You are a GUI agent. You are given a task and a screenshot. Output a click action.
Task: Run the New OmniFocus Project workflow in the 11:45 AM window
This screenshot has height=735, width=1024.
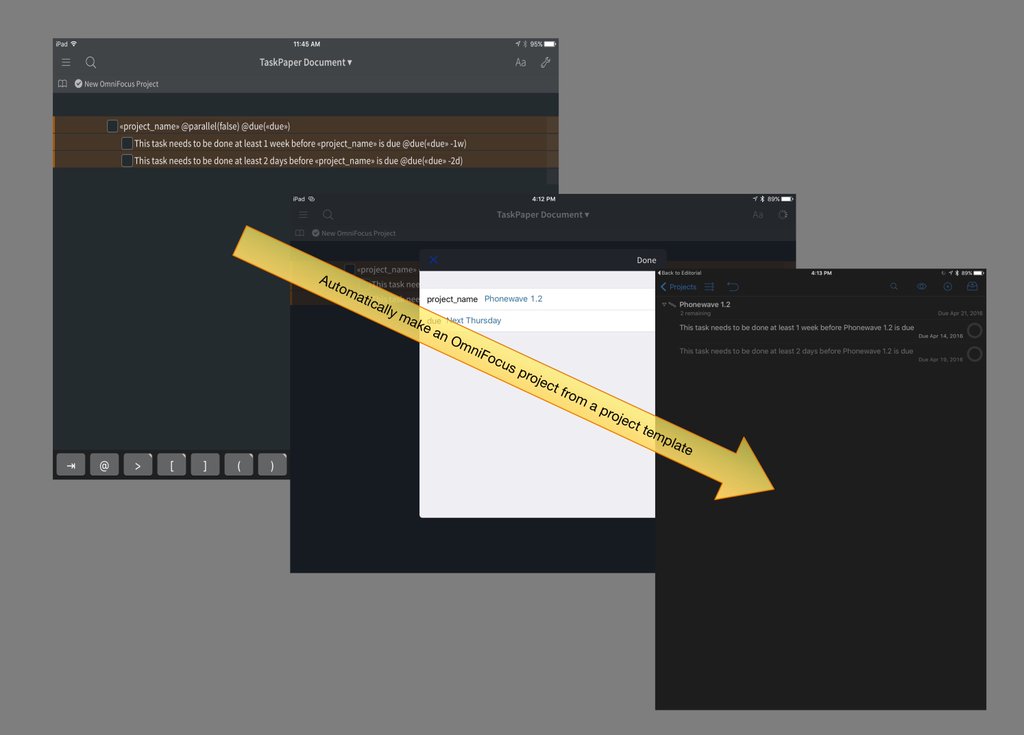tap(116, 84)
